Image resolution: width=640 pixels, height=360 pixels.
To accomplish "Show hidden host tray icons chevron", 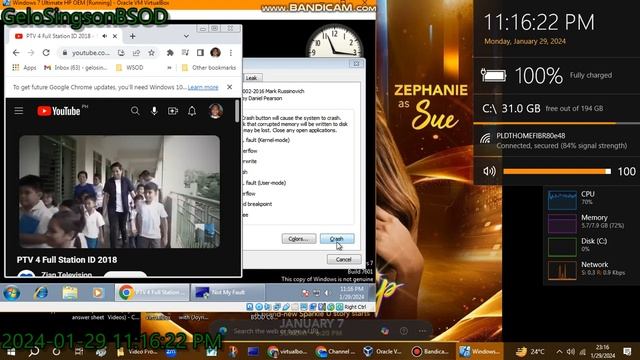I will (x=559, y=351).
